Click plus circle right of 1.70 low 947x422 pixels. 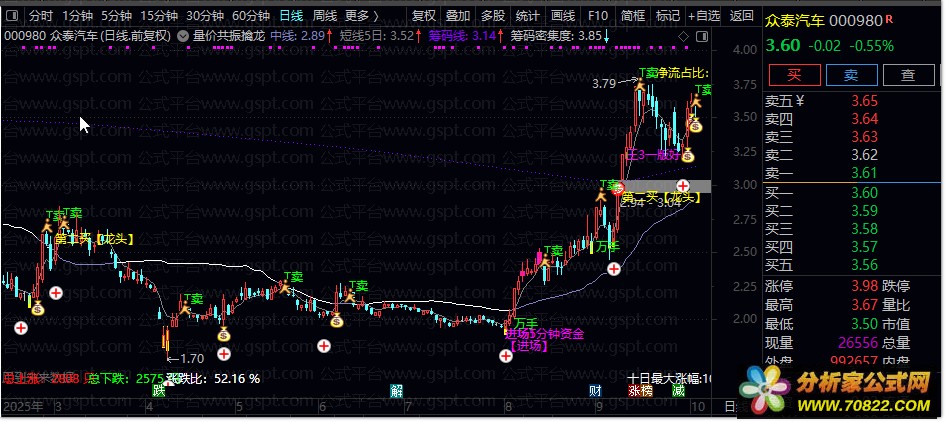coord(224,354)
